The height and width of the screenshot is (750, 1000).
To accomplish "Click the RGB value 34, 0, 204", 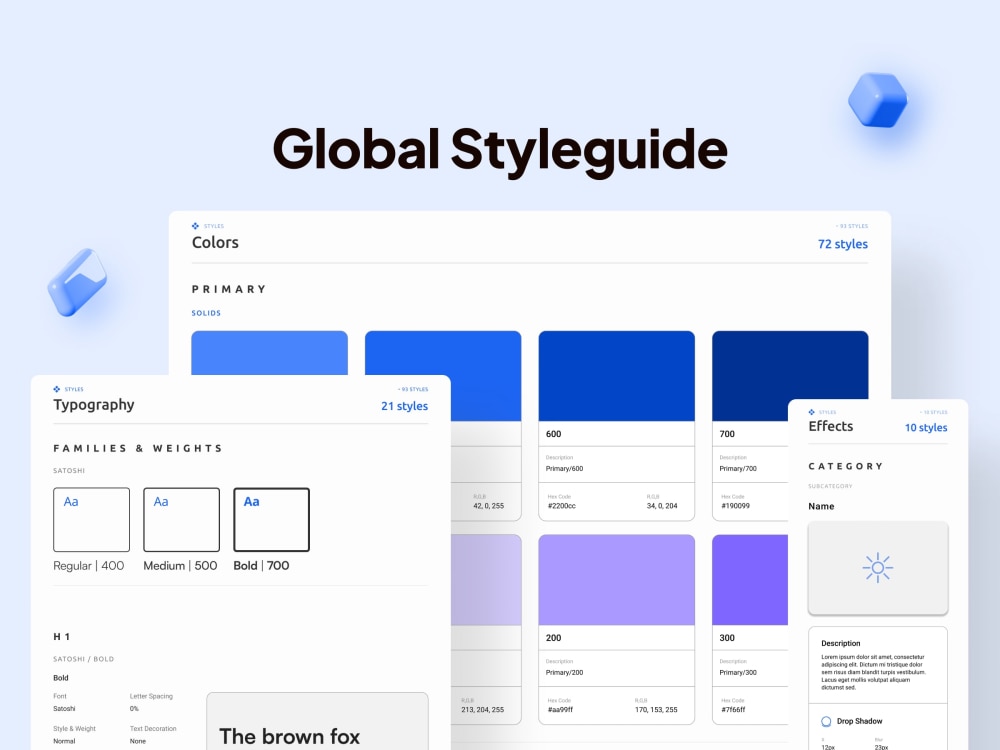I will [662, 506].
